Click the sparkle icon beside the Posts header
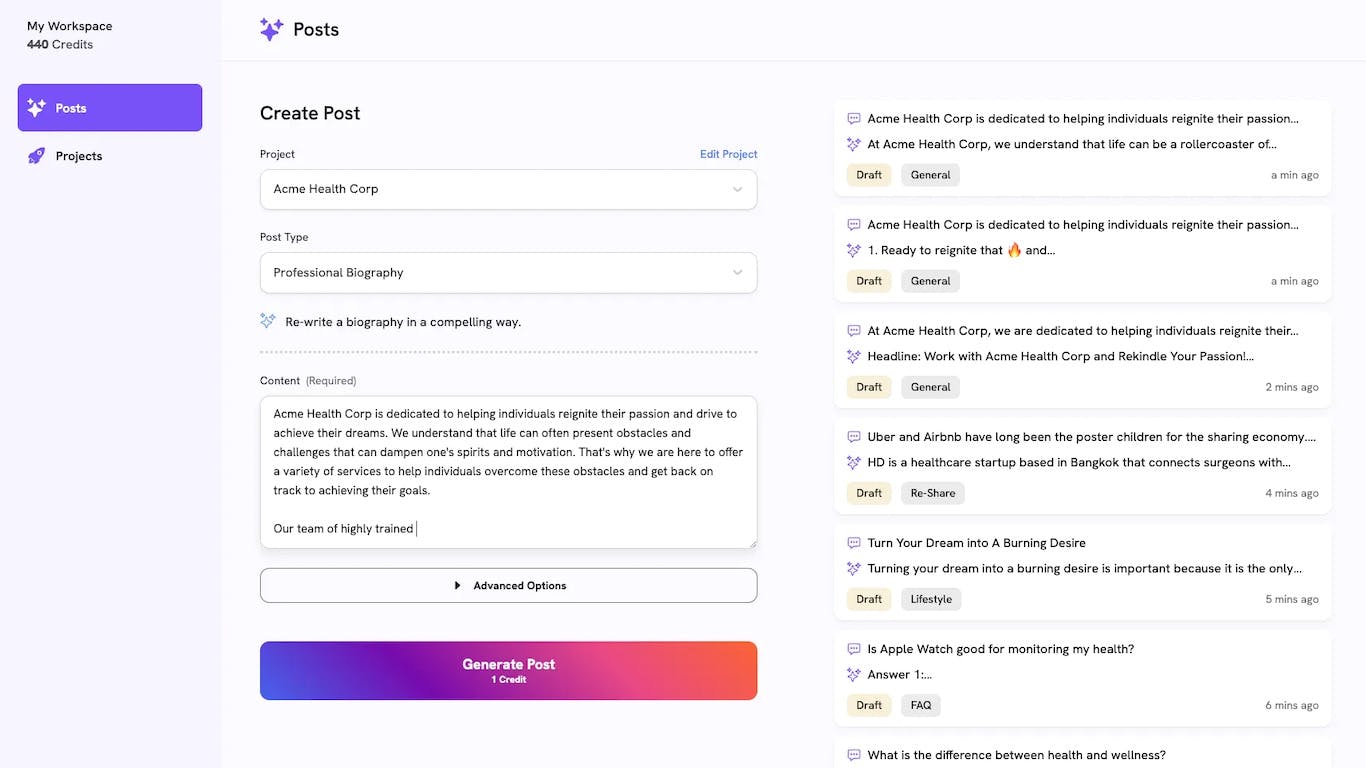1366x768 pixels. point(271,30)
